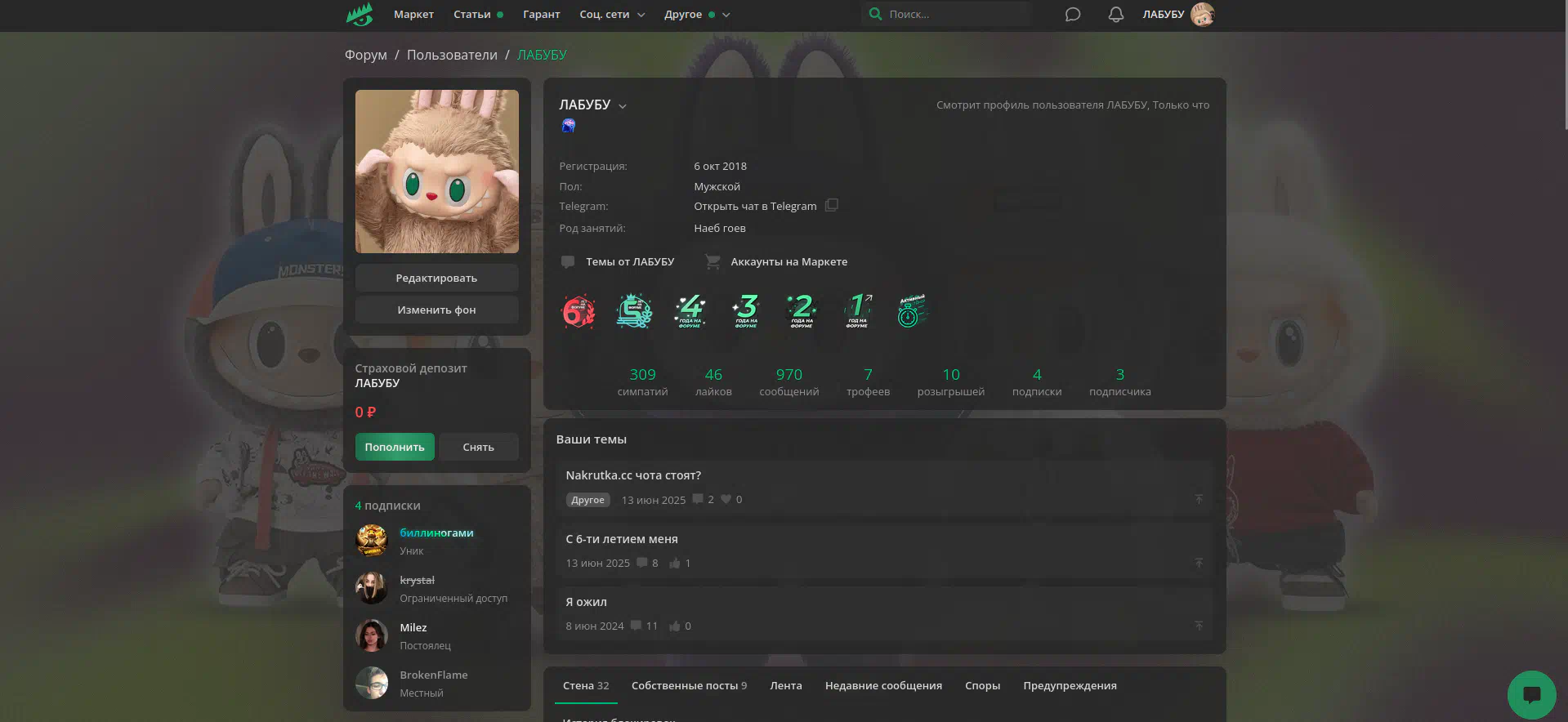View the 1 год на форуме trophy
This screenshot has width=1568, height=722.
857,311
